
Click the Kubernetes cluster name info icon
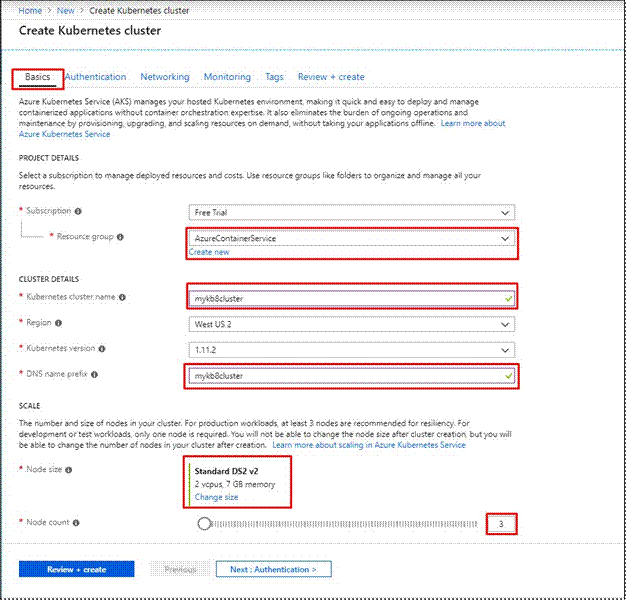[x=122, y=297]
